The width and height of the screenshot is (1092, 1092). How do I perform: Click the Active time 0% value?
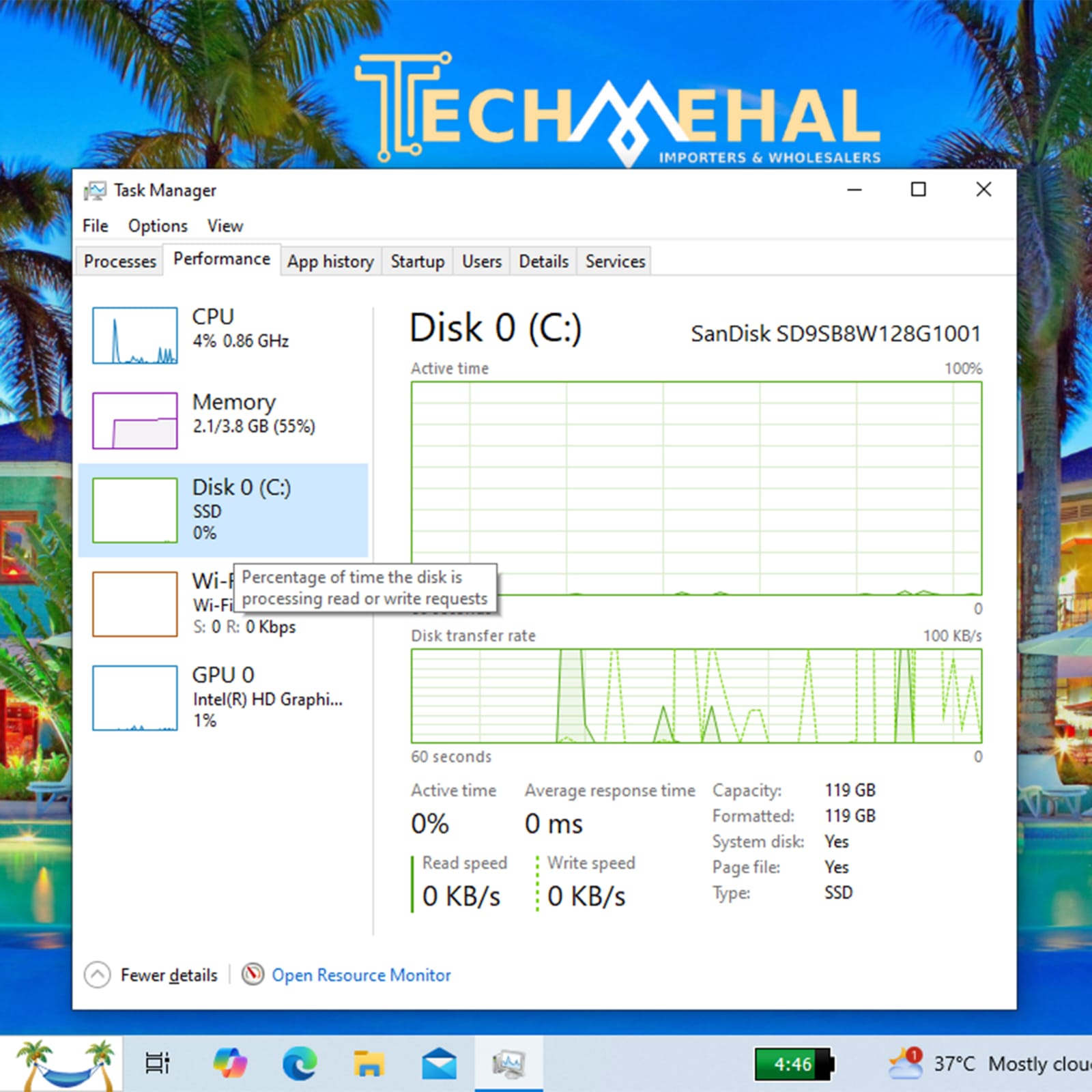(x=430, y=824)
